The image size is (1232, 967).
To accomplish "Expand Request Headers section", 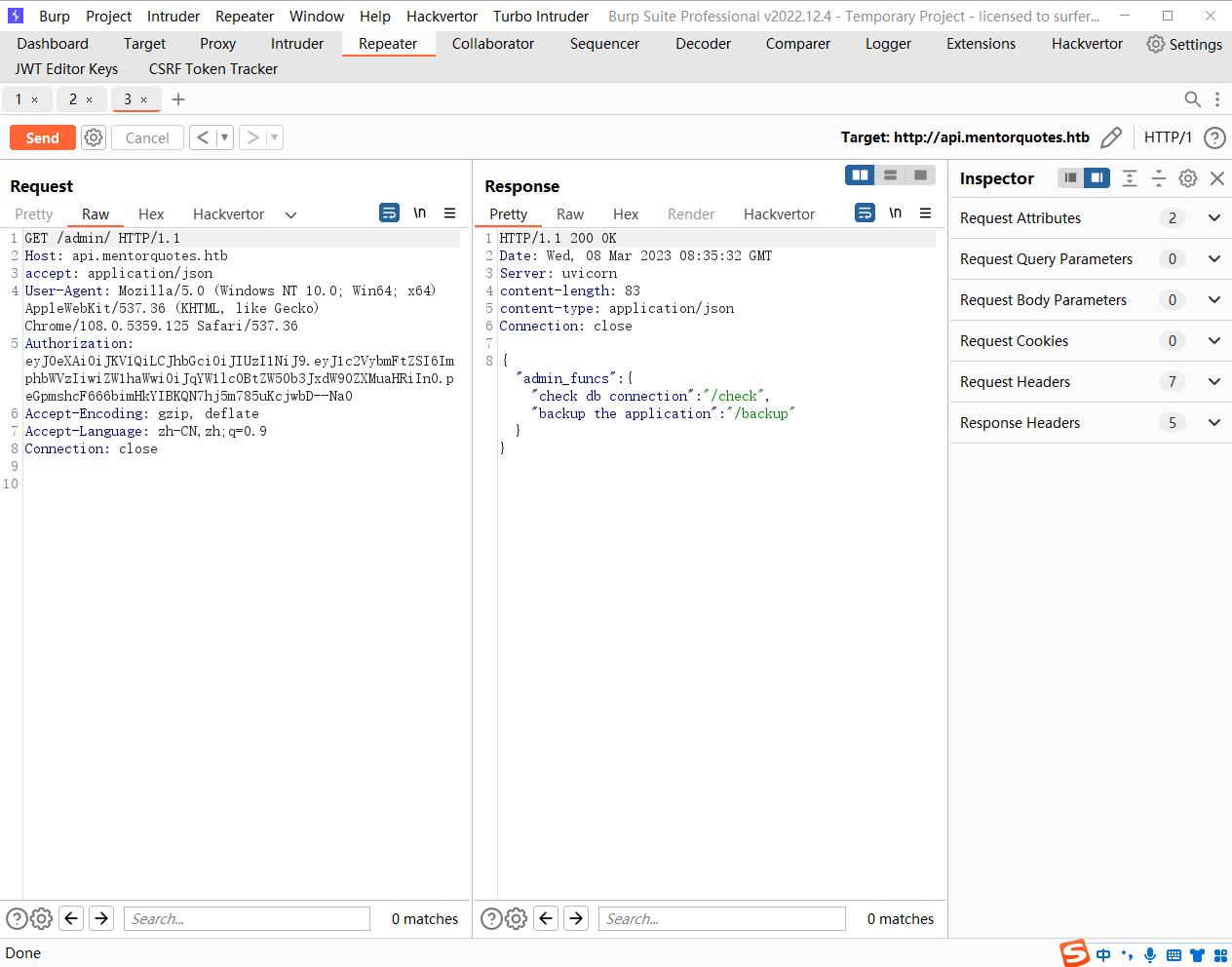I will click(x=1214, y=382).
